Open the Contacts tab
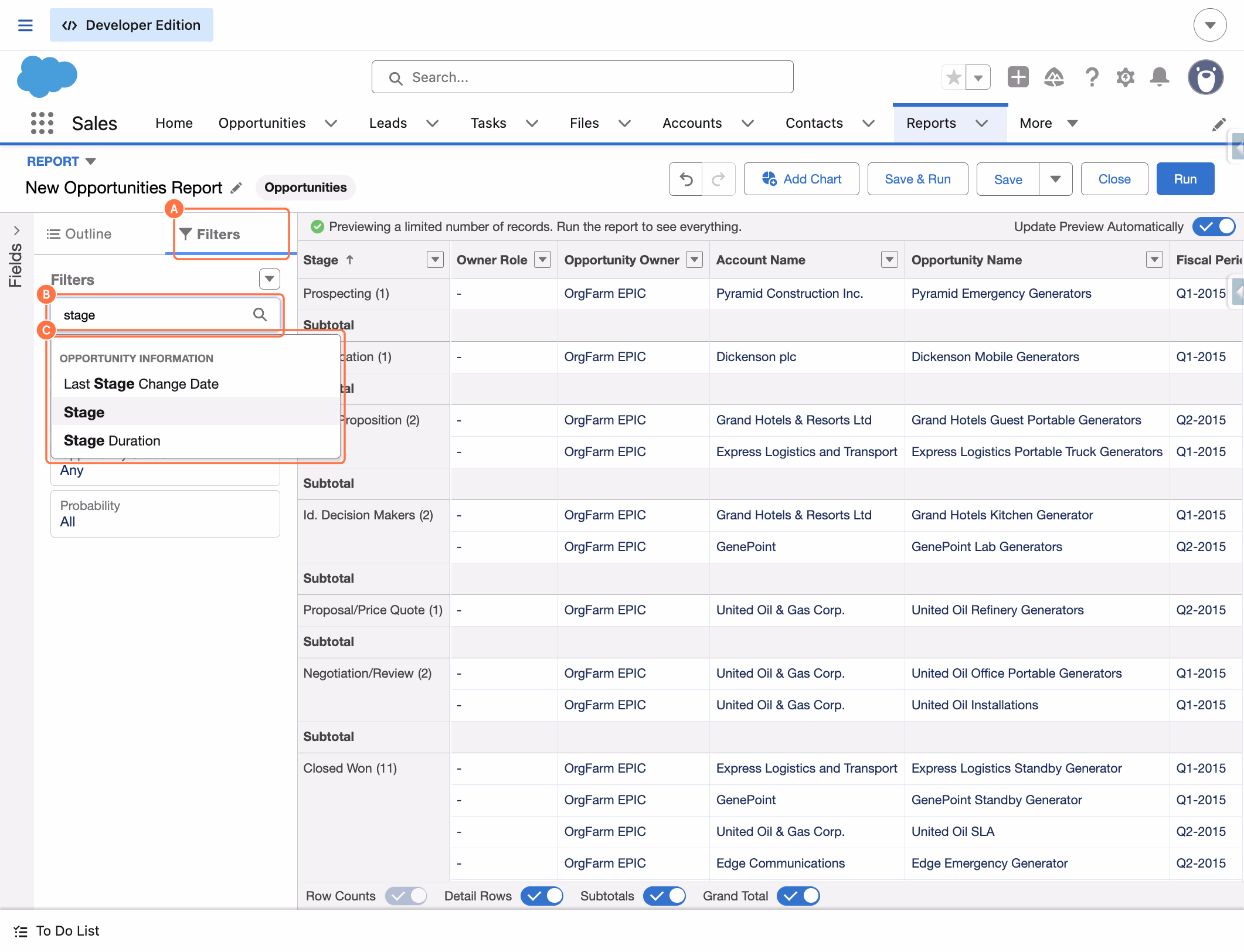The height and width of the screenshot is (952, 1244). (814, 124)
